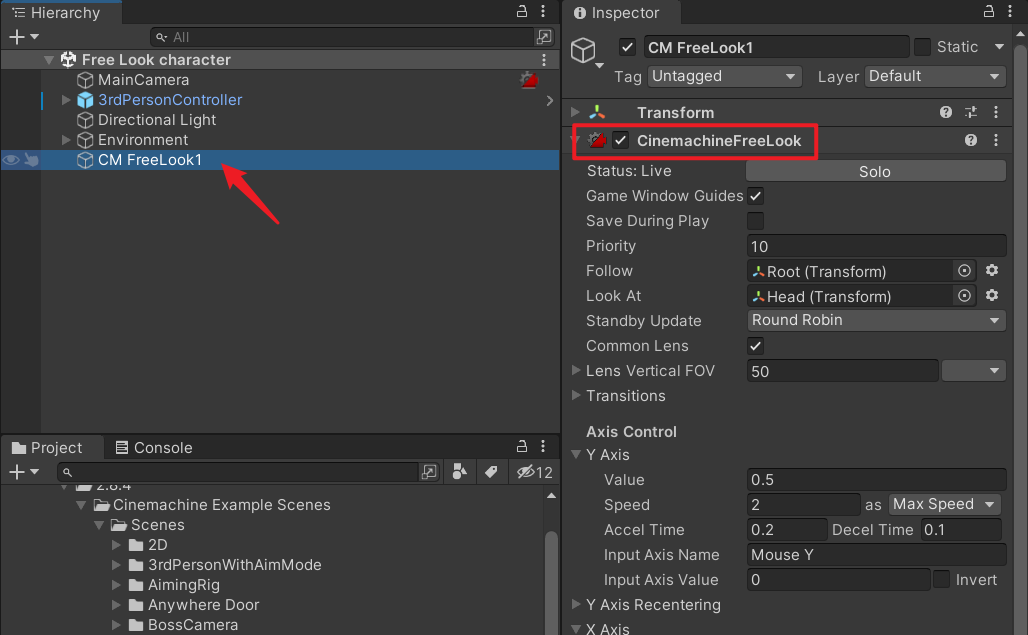Open Transform component context menu
Viewport: 1028px width, 635px height.
[996, 112]
